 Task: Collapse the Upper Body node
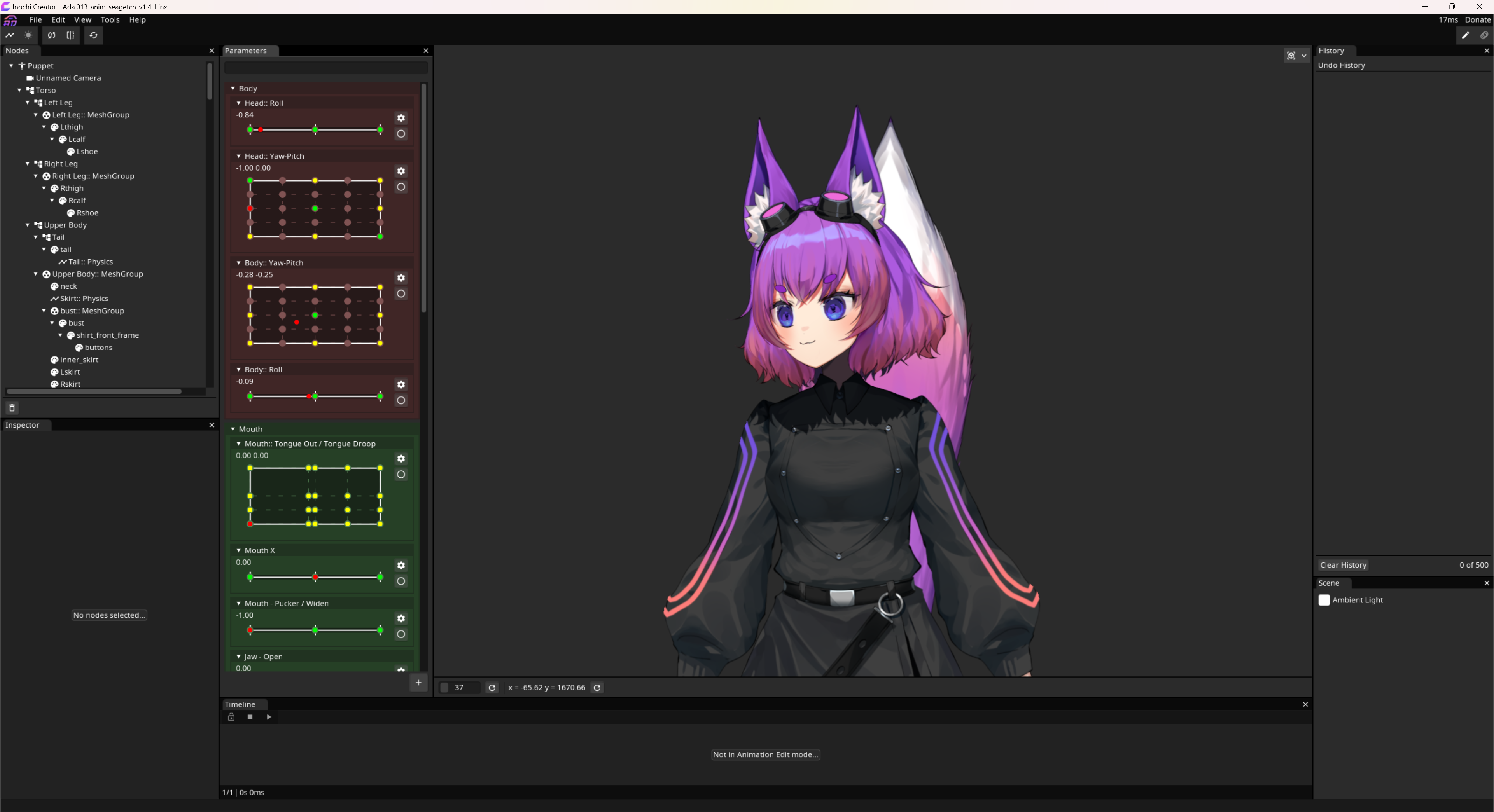pos(28,225)
